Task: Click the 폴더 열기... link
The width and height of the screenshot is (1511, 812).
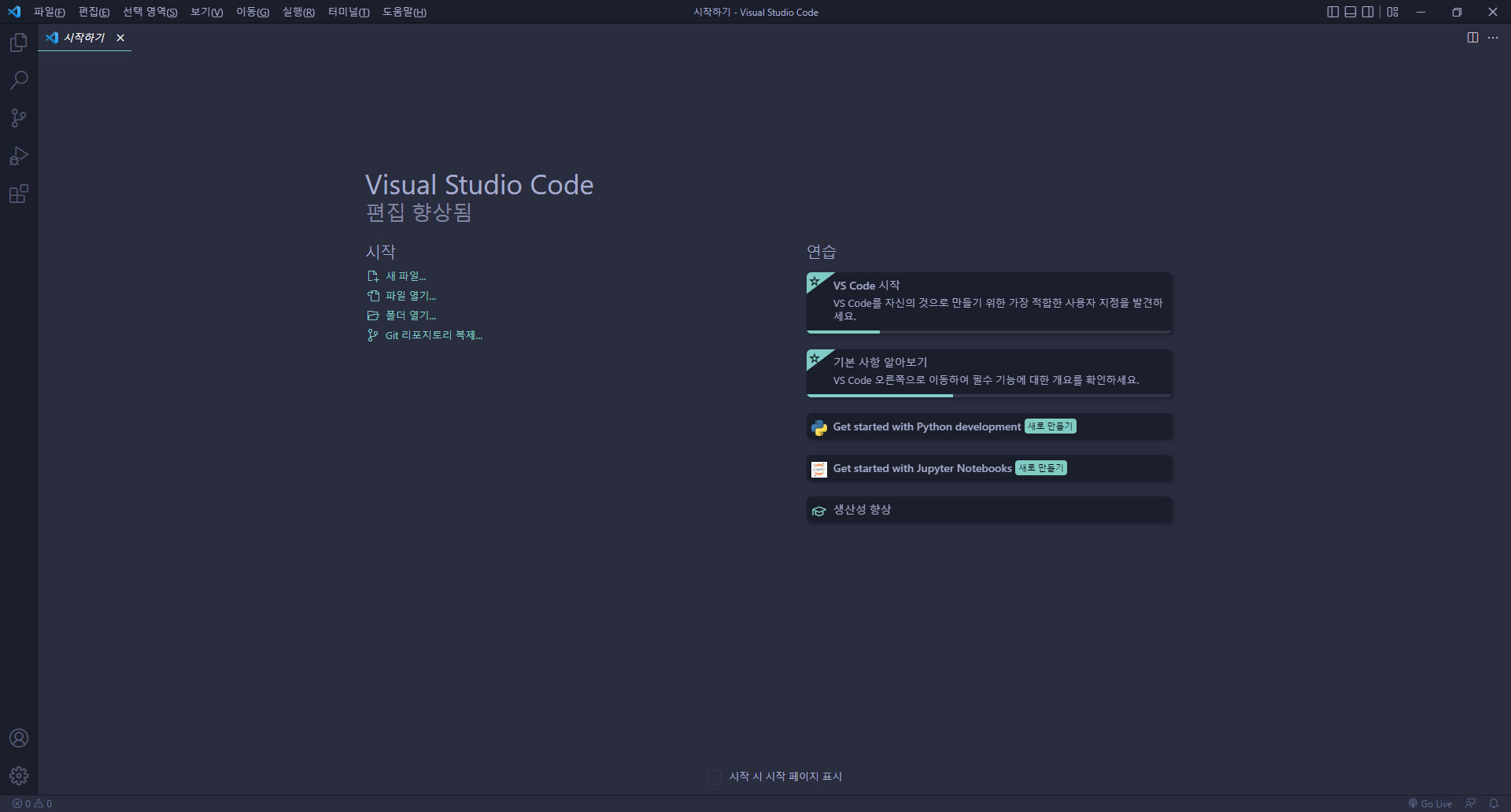Action: [411, 316]
